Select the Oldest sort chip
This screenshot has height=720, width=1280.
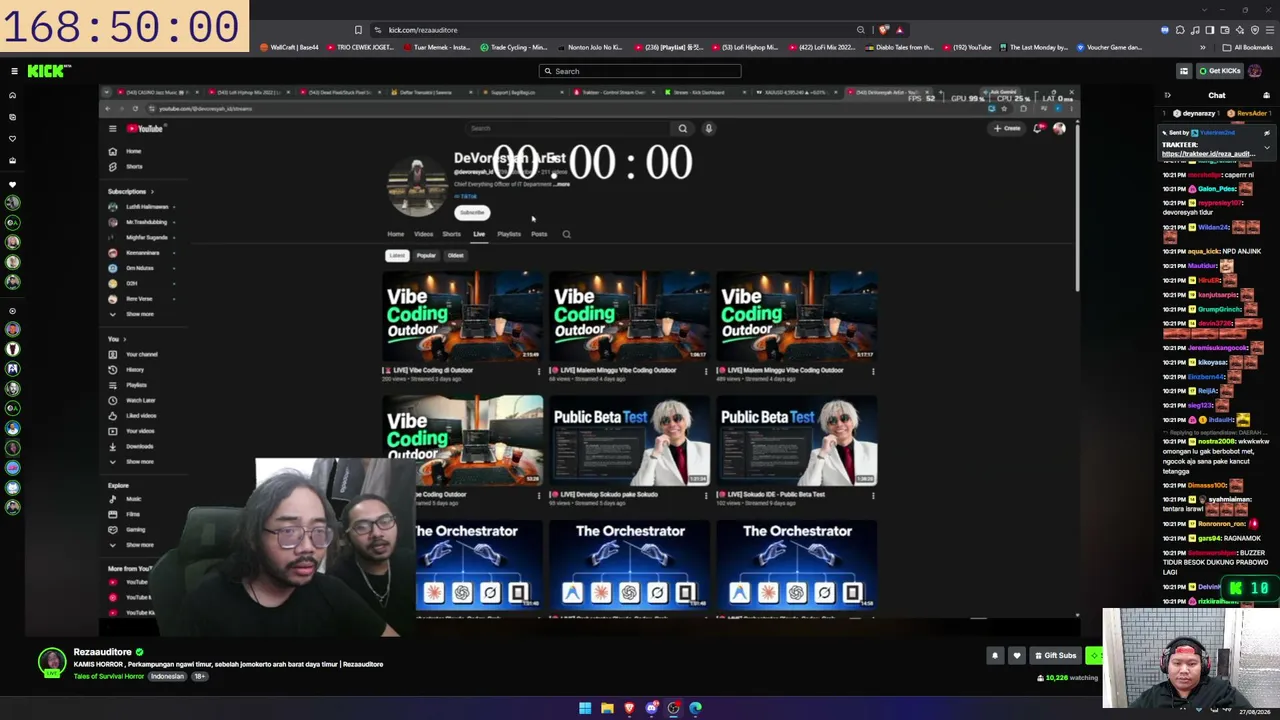(455, 256)
